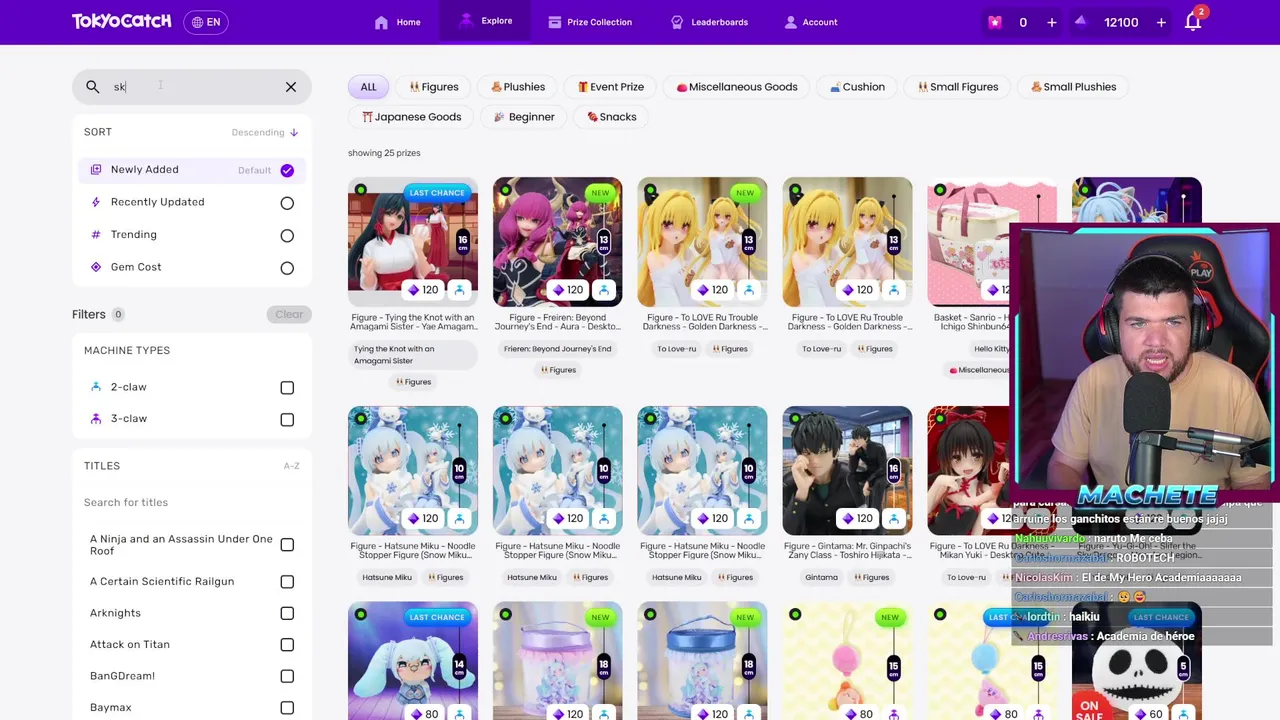1280x720 pixels.
Task: Open the Explore tab
Action: (485, 21)
